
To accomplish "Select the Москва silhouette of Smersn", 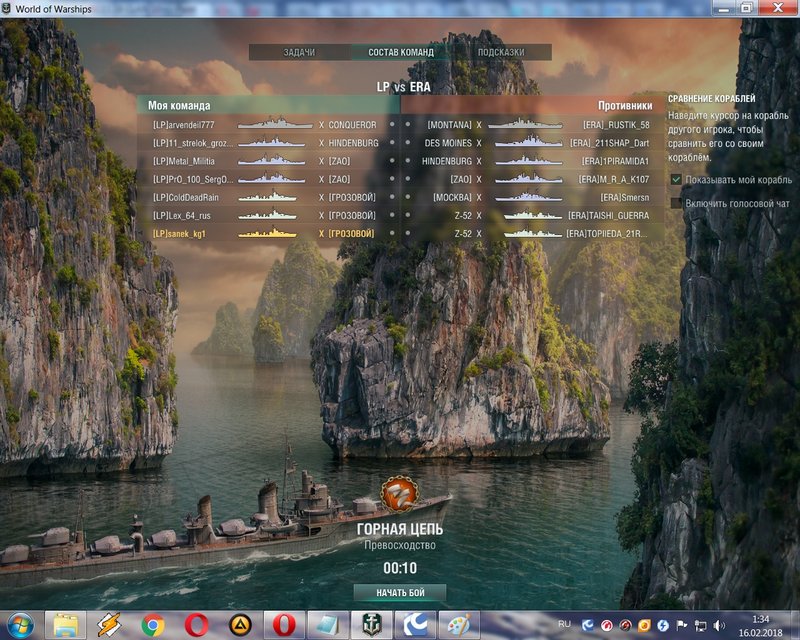I will point(529,197).
